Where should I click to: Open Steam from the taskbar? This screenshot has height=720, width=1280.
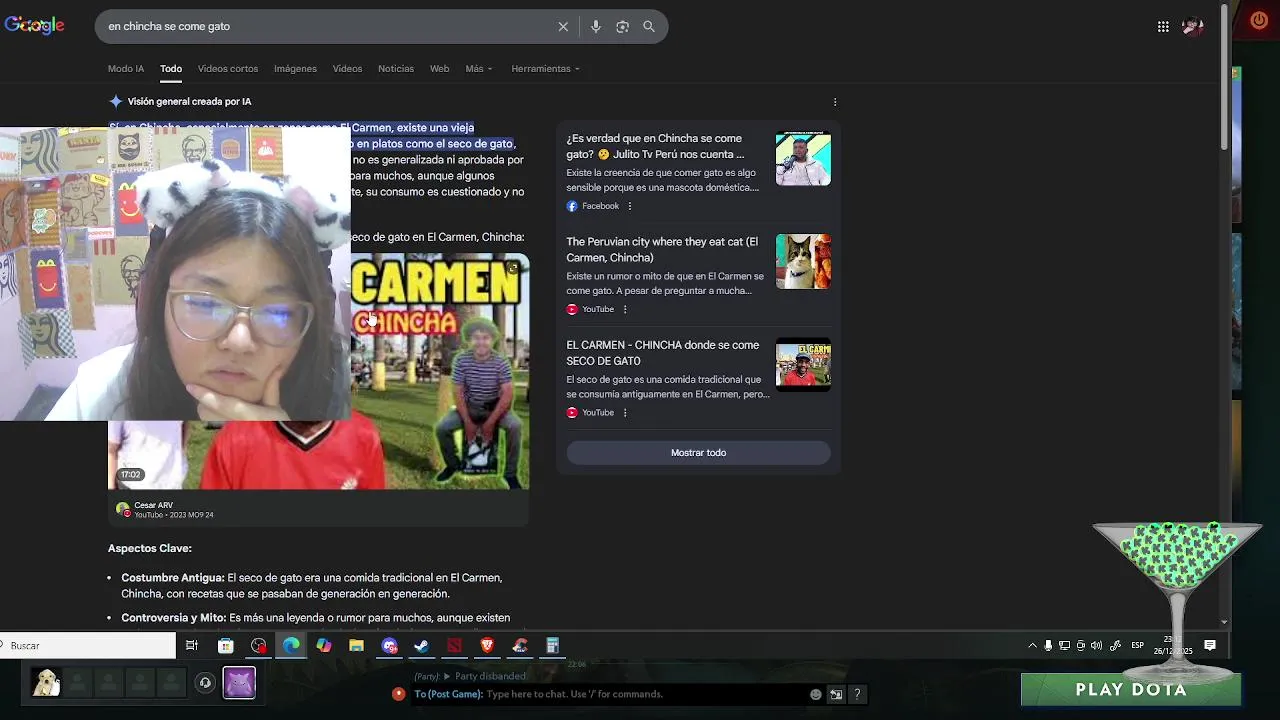tap(421, 646)
